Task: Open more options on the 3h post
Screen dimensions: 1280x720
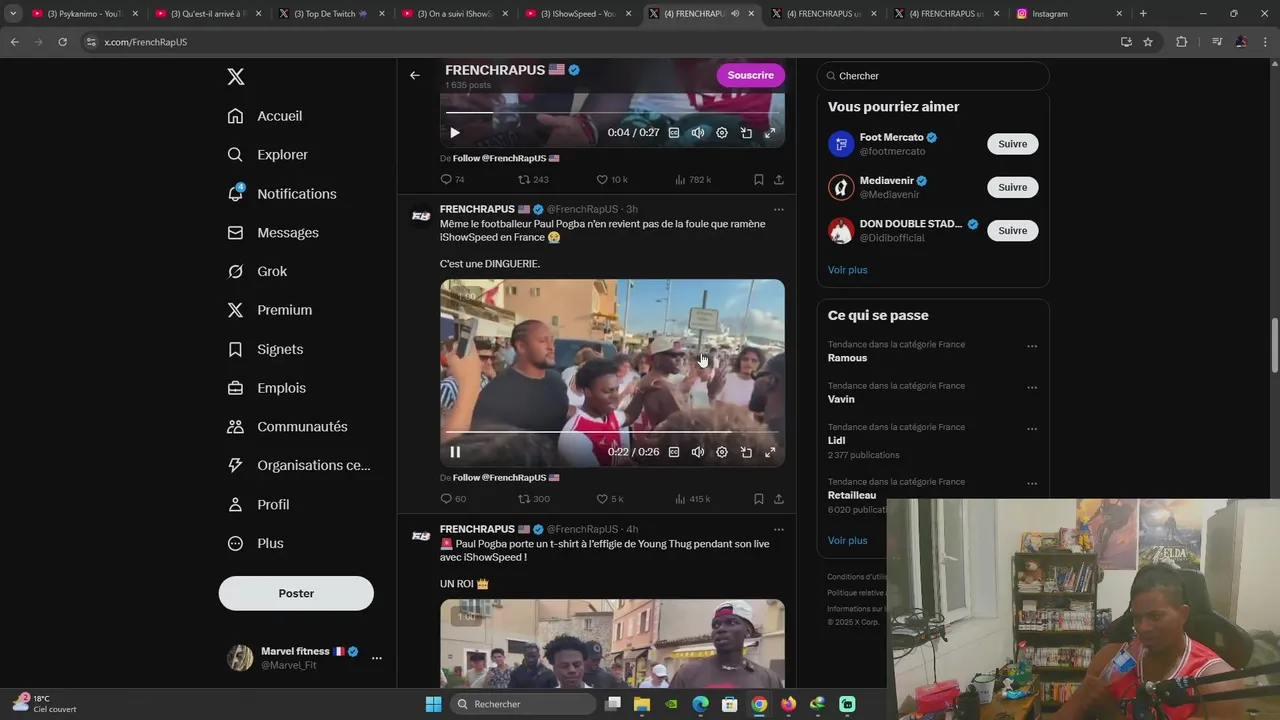Action: (x=779, y=210)
